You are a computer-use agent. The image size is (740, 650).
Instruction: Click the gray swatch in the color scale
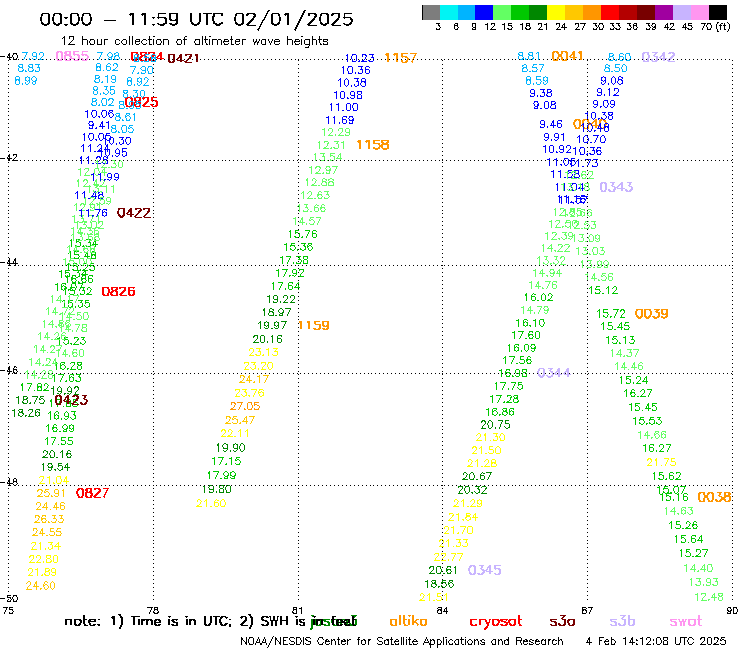click(x=431, y=12)
